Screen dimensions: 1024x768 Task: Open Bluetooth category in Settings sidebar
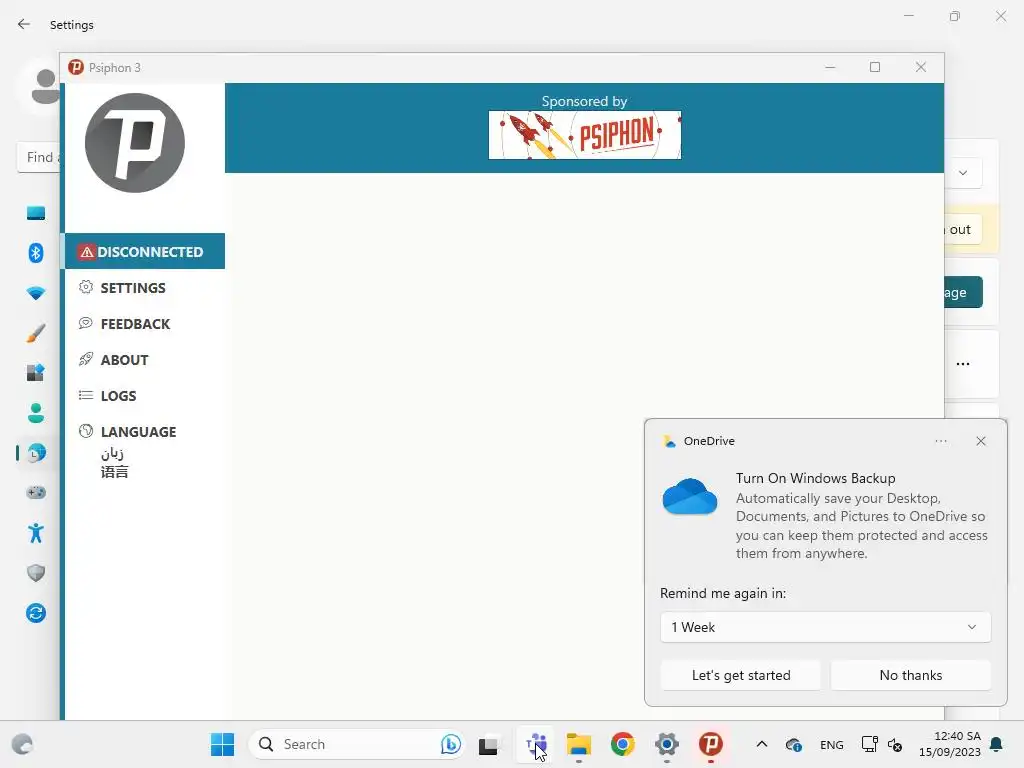[x=36, y=253]
